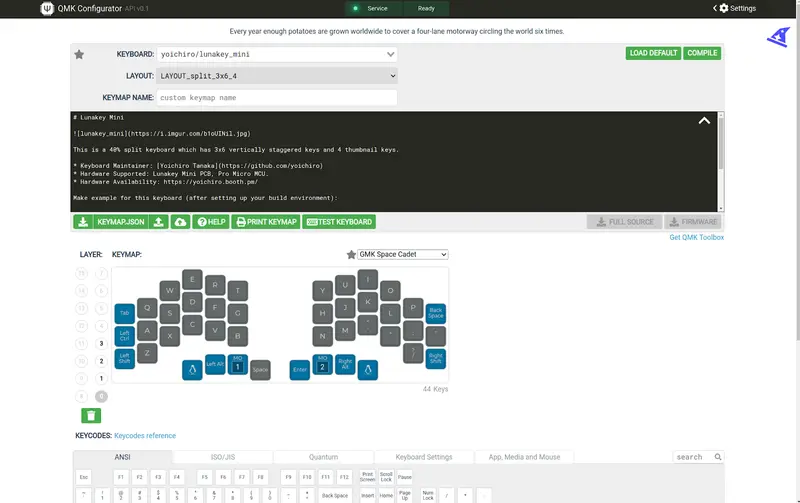Click the upload keymap icon button
The image size is (800, 503).
coord(159,222)
